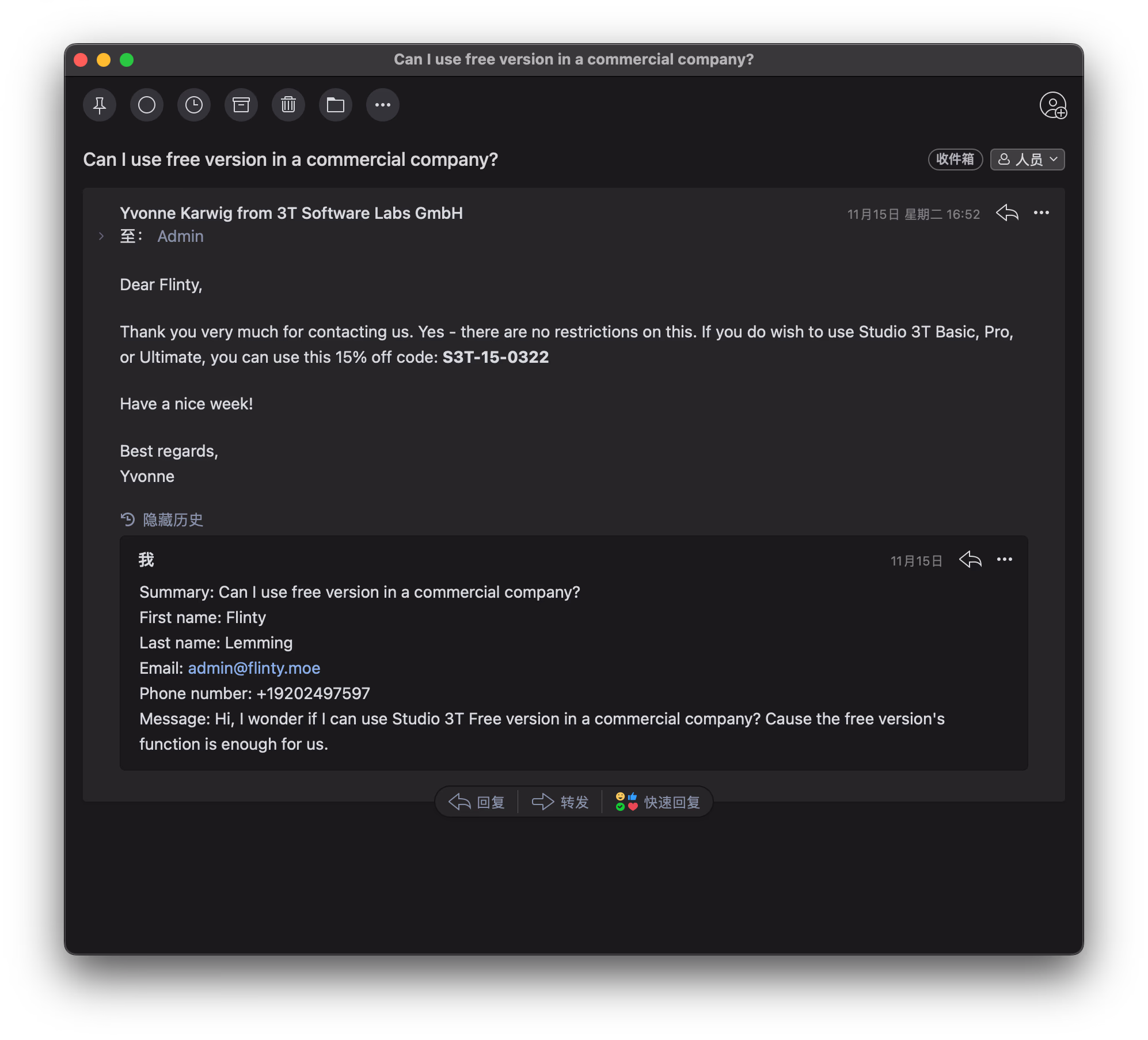Open 快速回复 quick reply options
1148x1040 pixels.
click(658, 802)
